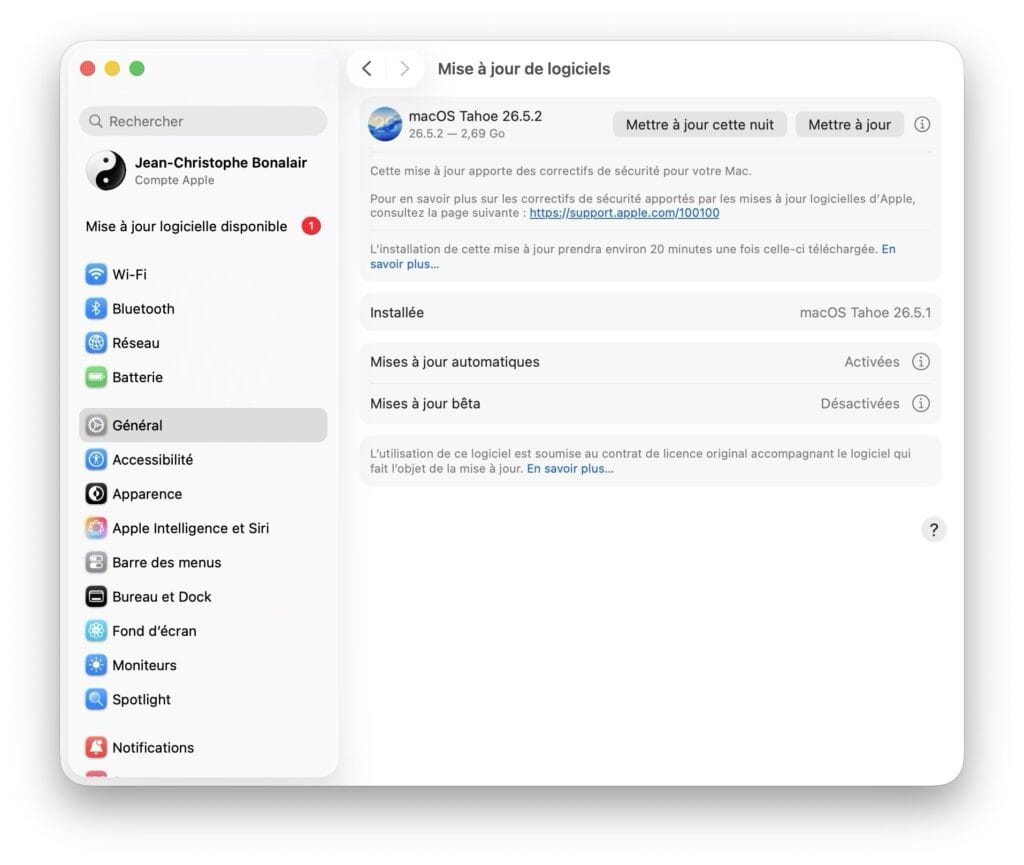
Task: Select Accessibilité label in the sidebar
Action: point(153,460)
